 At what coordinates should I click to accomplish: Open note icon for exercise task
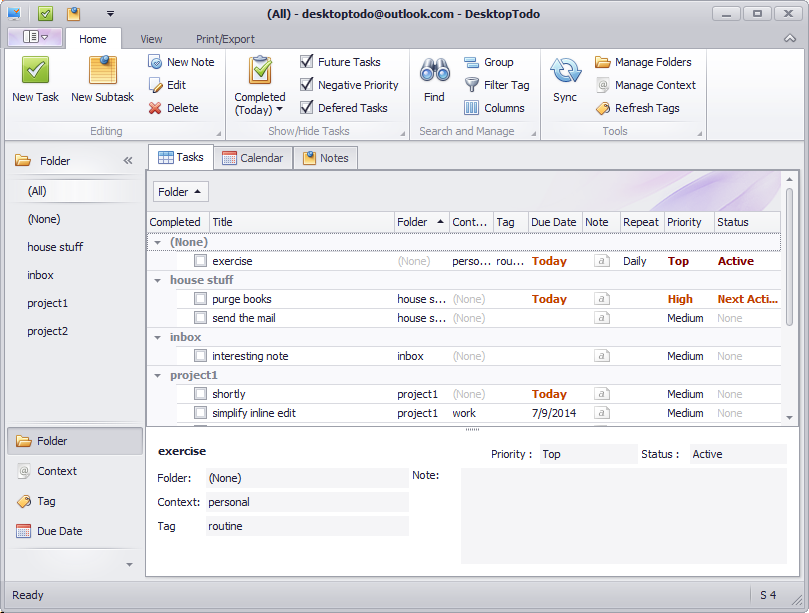click(601, 261)
